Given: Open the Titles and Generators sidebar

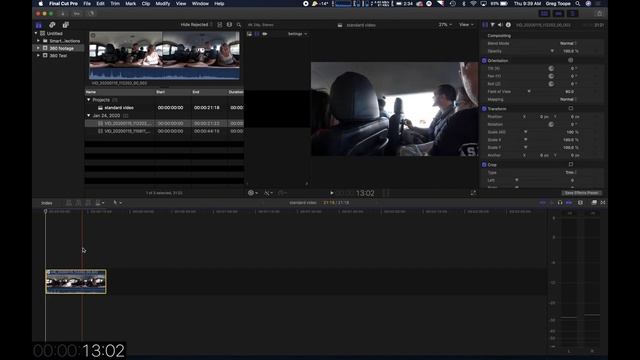Looking at the screenshot, I should click(x=65, y=25).
